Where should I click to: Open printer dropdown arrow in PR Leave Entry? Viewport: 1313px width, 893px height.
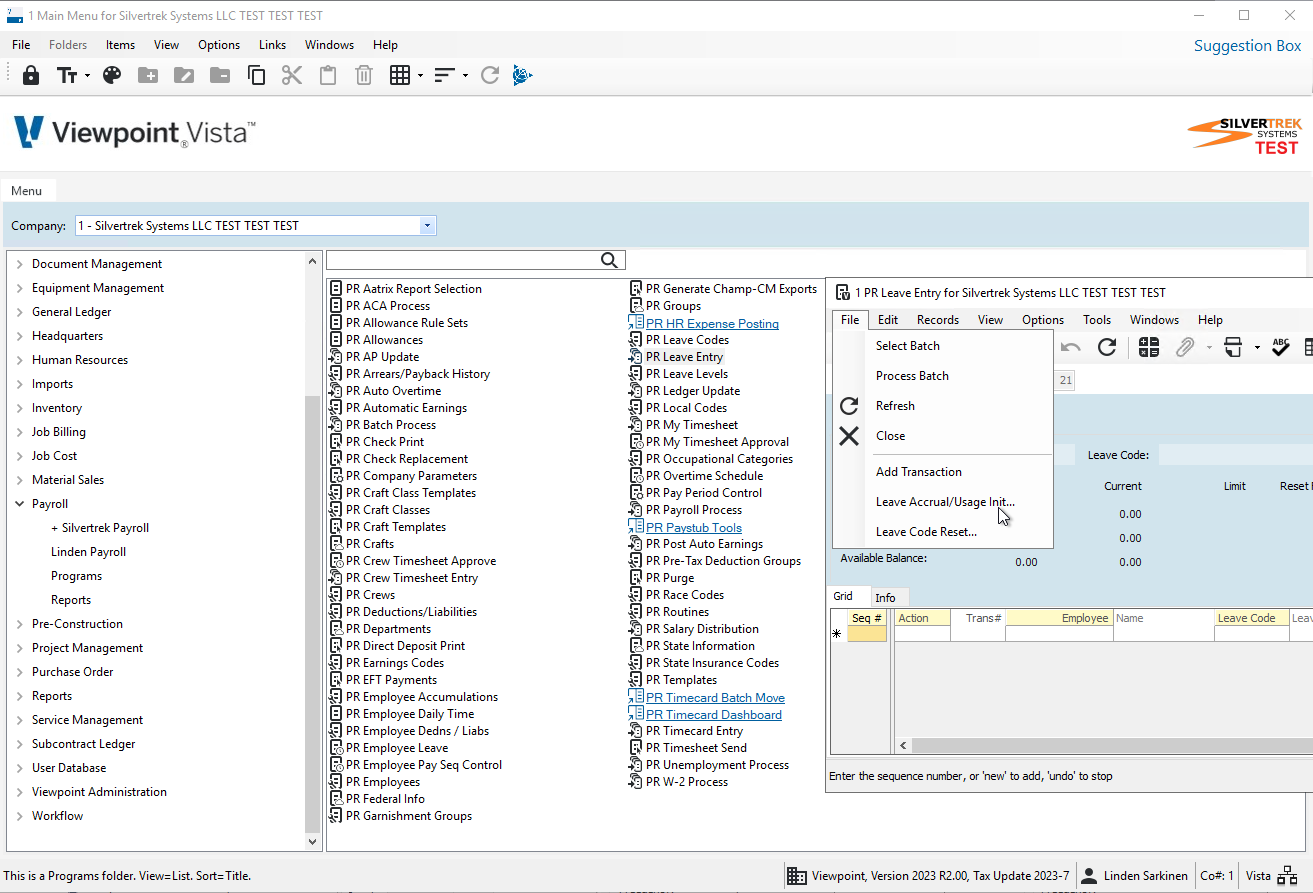pos(1256,348)
